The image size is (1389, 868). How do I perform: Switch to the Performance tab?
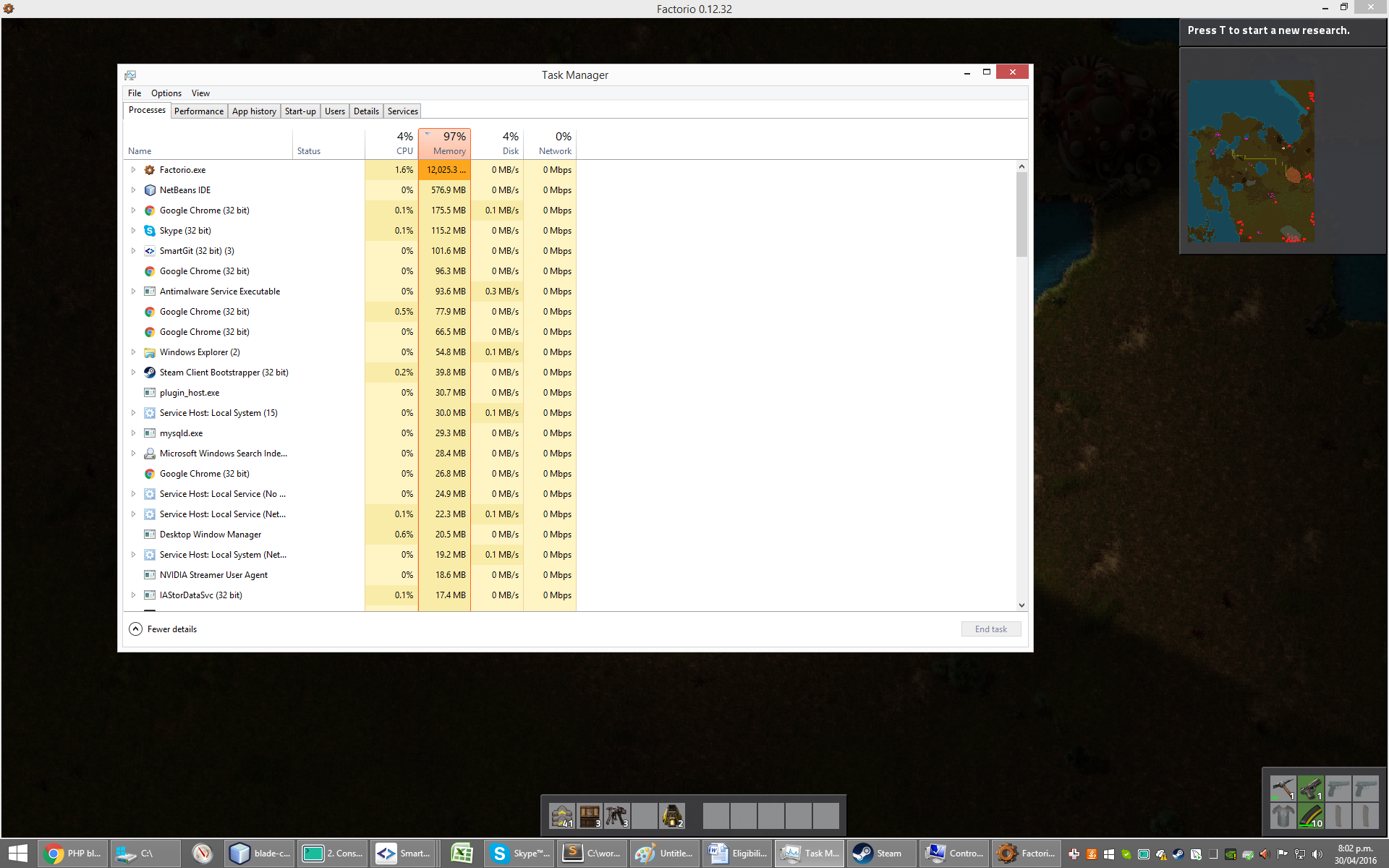[x=199, y=111]
